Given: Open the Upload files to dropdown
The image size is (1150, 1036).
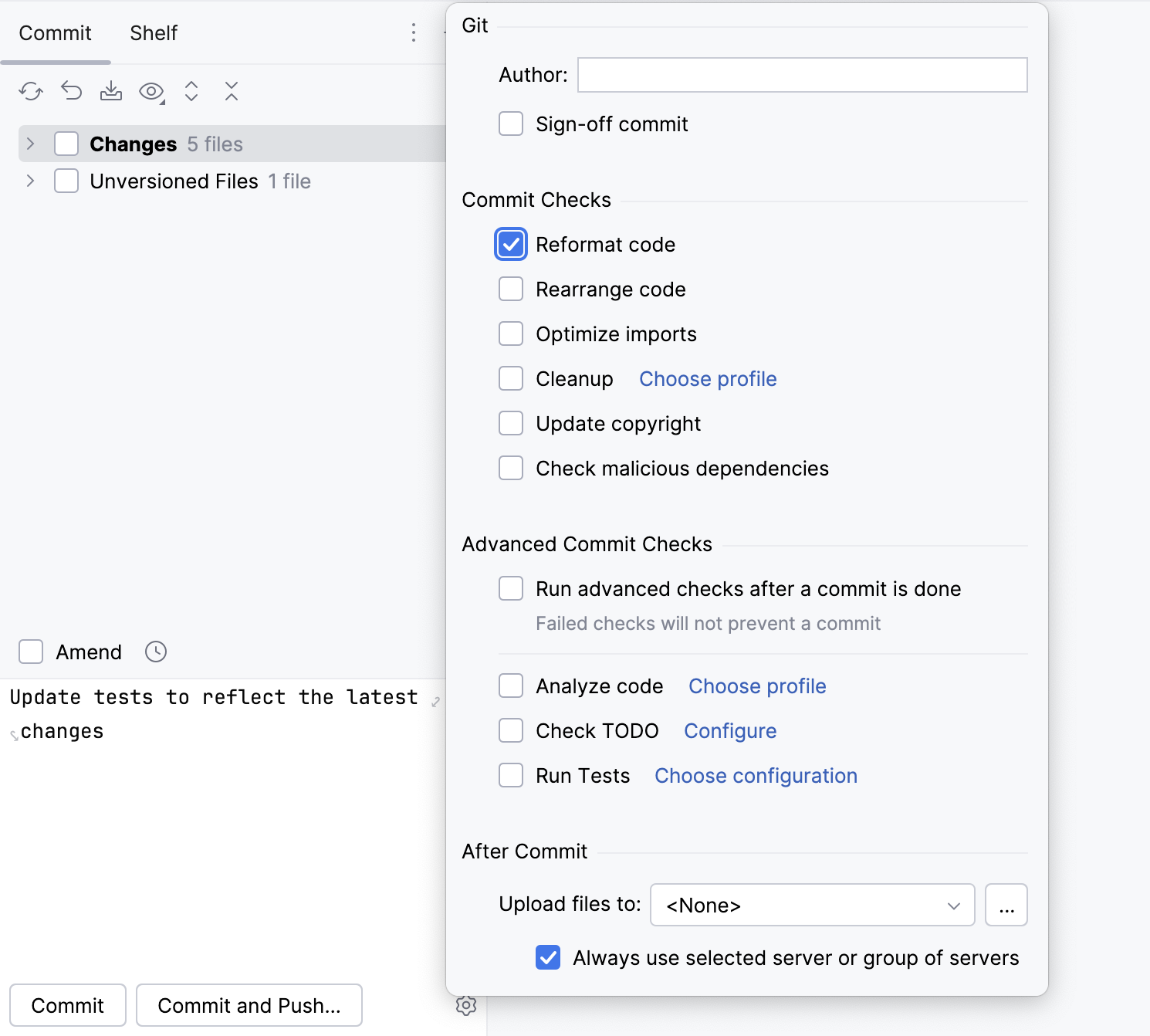Looking at the screenshot, I should tap(812, 905).
